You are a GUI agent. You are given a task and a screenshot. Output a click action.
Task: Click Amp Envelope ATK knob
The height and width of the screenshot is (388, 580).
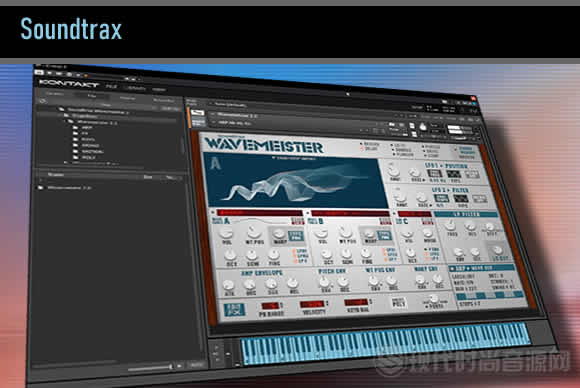[x=229, y=285]
